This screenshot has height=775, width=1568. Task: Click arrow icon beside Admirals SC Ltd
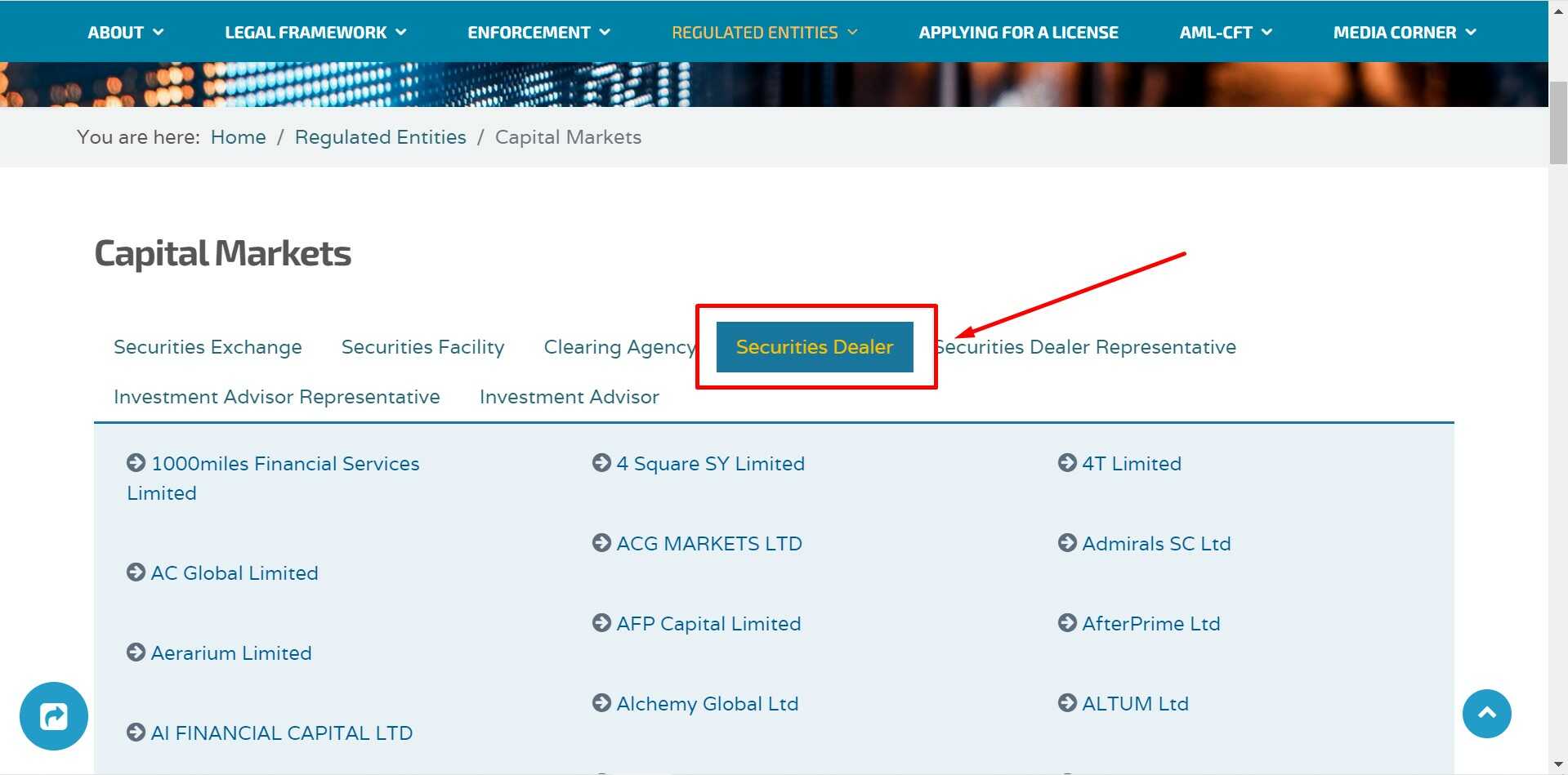point(1067,543)
